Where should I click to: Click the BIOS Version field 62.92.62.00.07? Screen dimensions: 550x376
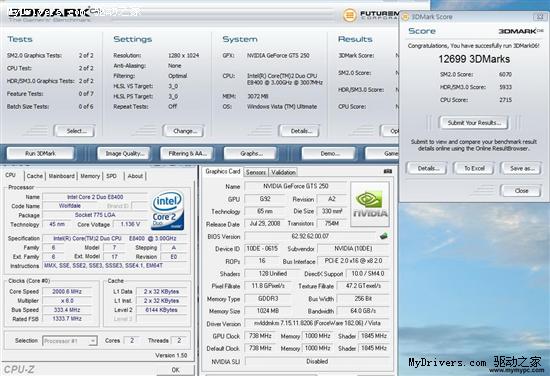(x=310, y=236)
